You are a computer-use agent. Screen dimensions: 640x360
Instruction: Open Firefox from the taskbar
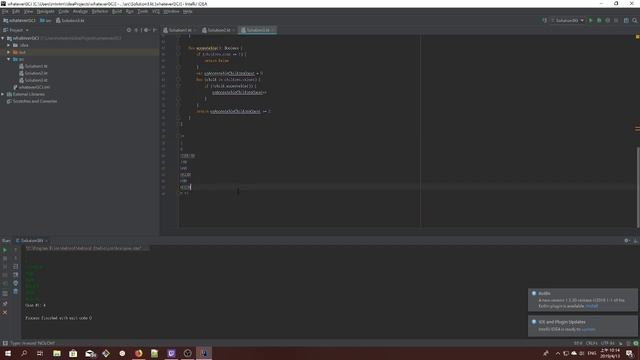point(138,353)
